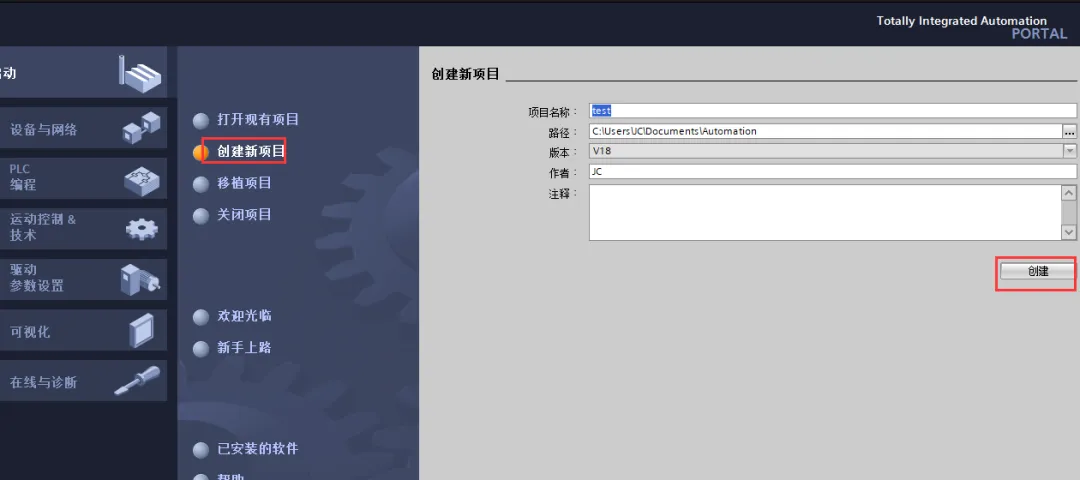Image resolution: width=1080 pixels, height=480 pixels.
Task: Open the PLC 编程 portal tab
Action: (83, 178)
